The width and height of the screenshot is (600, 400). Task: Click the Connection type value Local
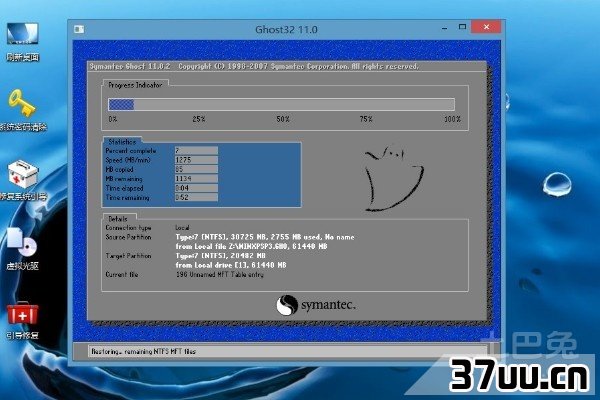tap(182, 228)
